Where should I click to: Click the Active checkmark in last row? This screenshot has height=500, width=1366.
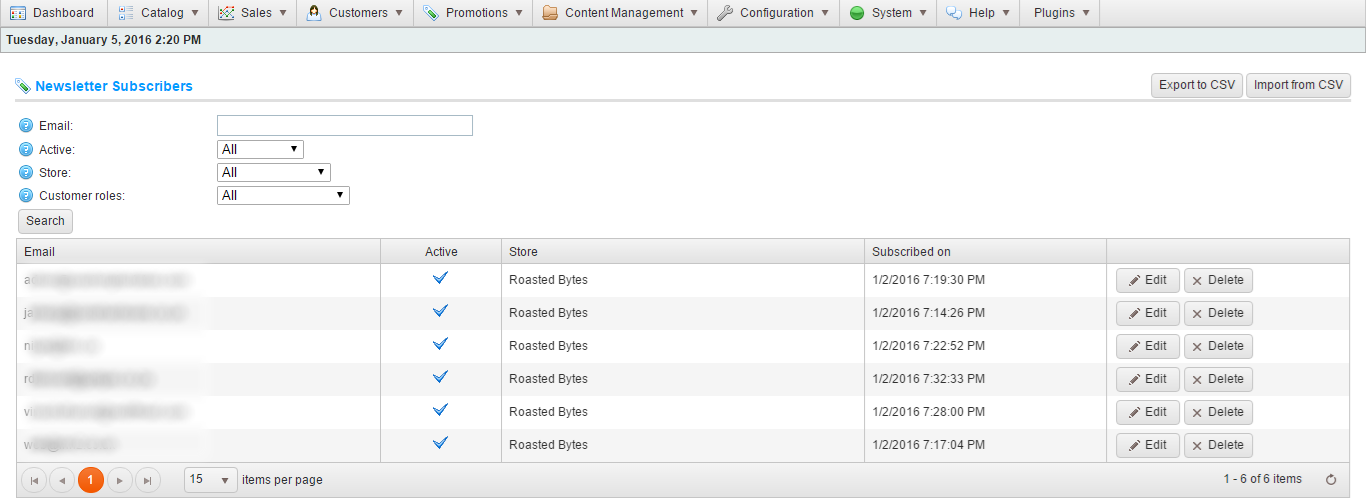440,444
